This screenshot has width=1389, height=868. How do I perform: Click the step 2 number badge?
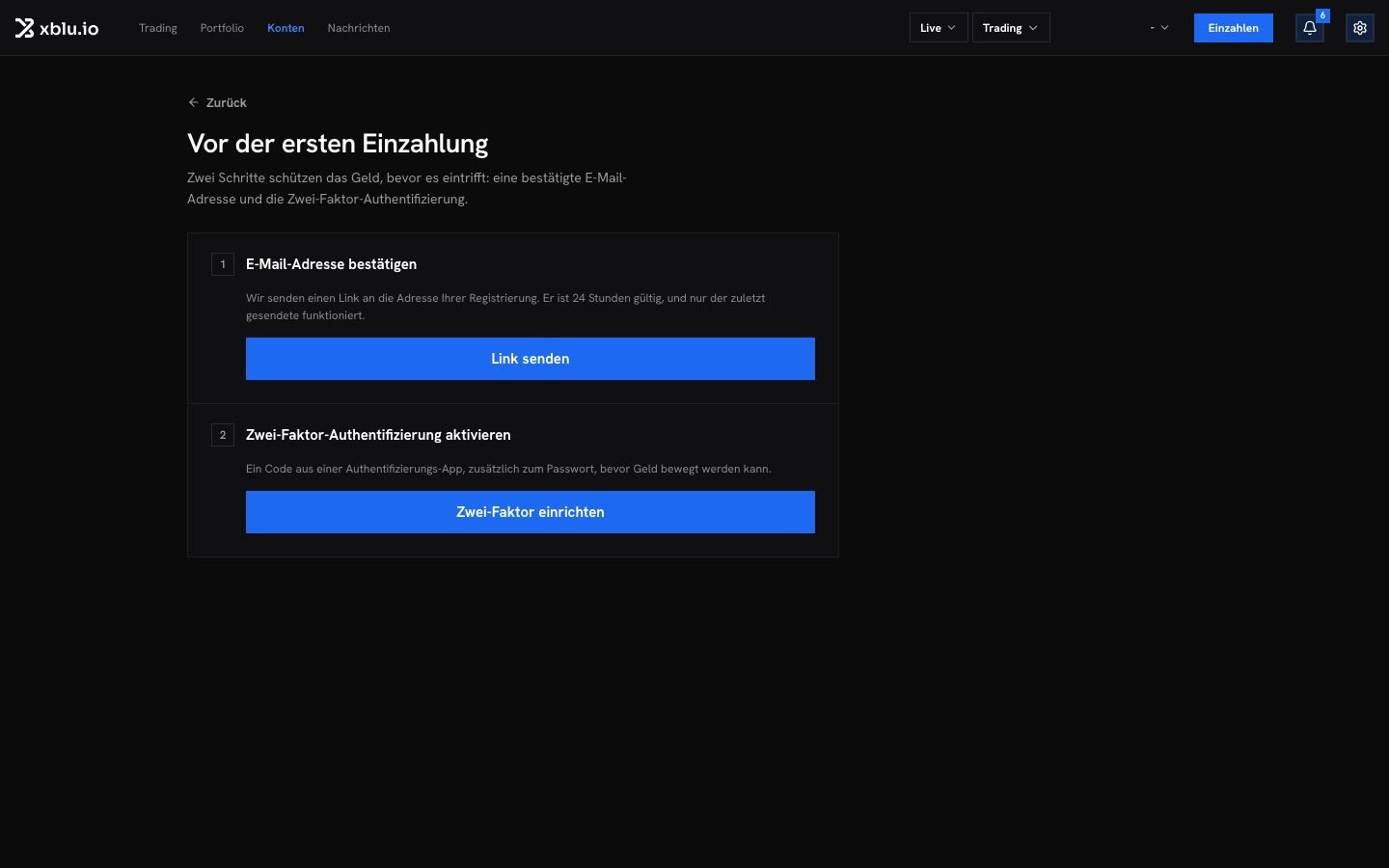point(223,435)
